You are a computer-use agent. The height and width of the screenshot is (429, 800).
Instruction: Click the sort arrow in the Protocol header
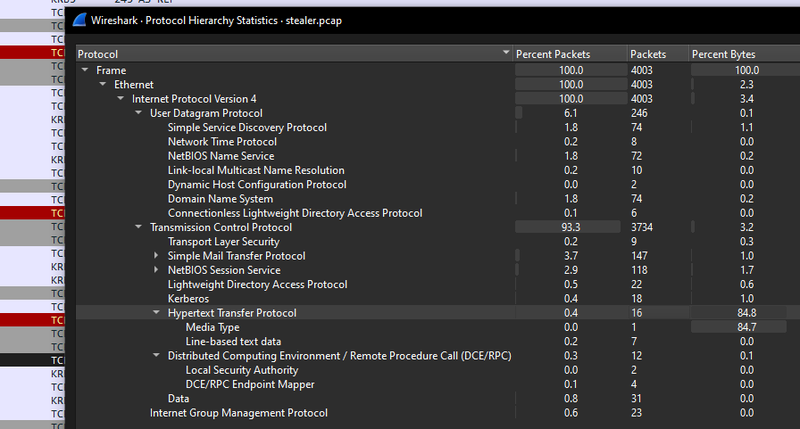click(505, 53)
